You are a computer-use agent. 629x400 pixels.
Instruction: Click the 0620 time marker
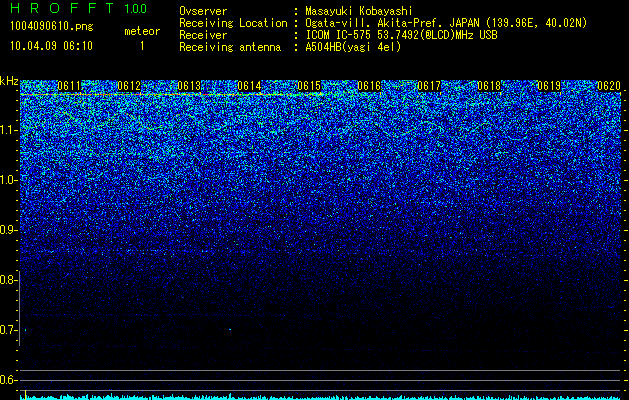click(x=609, y=86)
